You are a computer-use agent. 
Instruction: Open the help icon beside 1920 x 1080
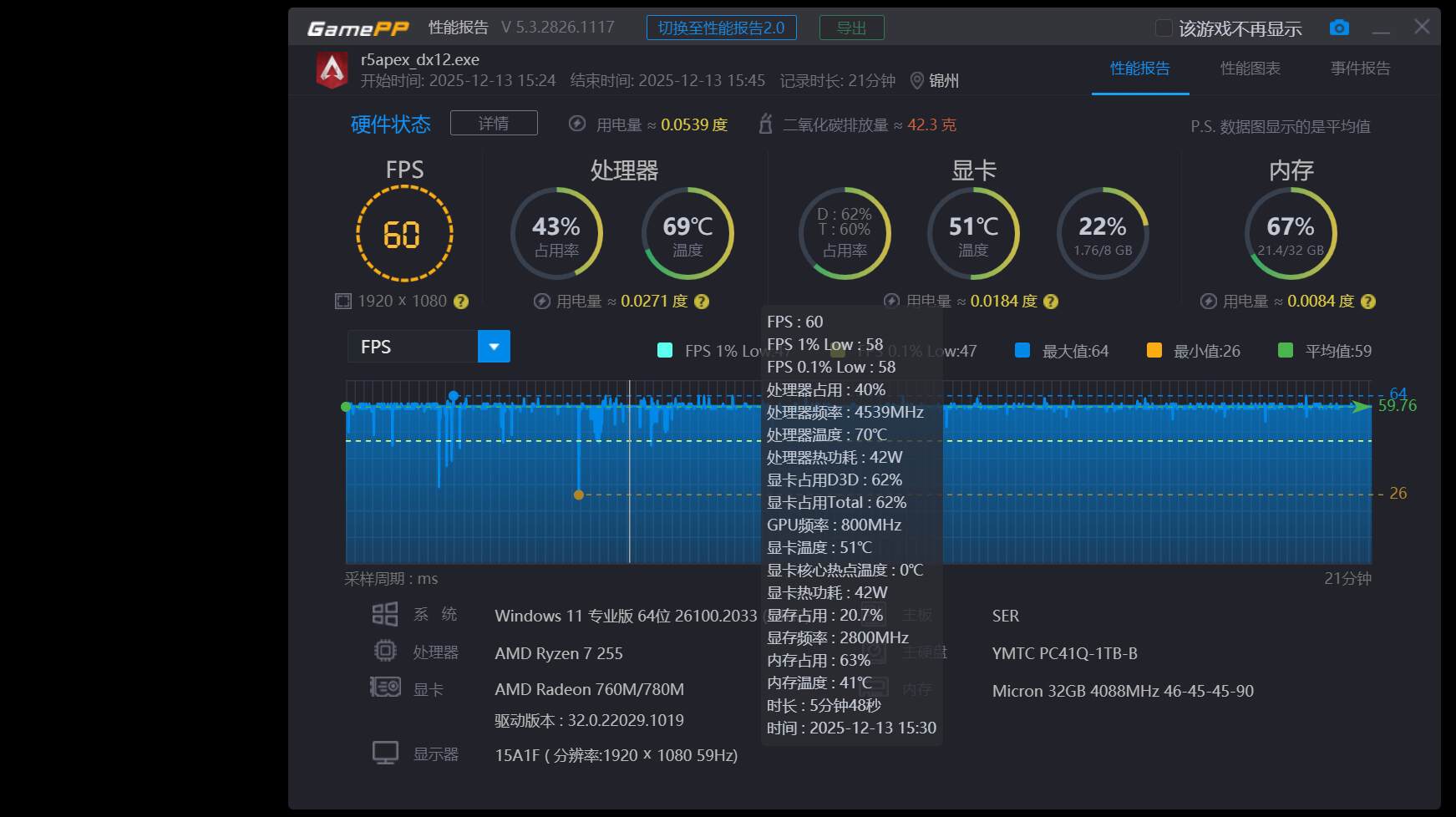[460, 302]
